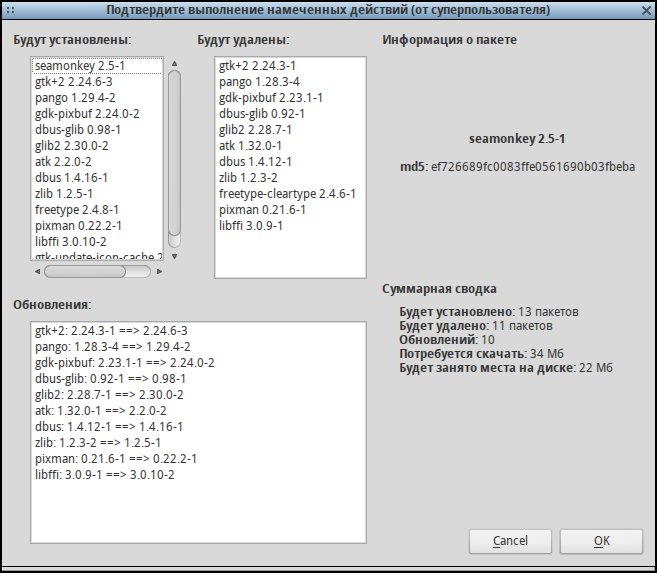Select zlib 1.2.3-2 in removal list

tap(290, 178)
